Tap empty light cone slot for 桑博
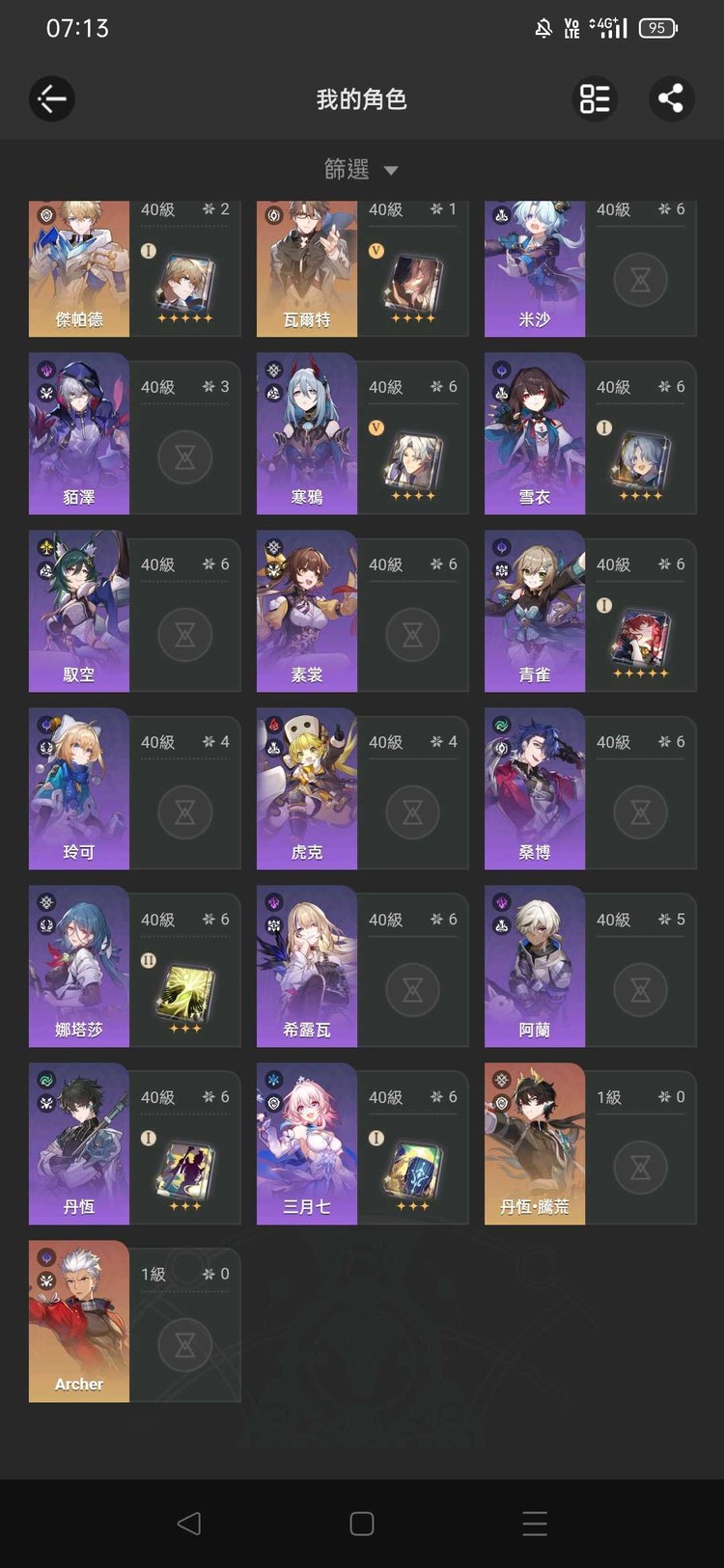 click(641, 812)
